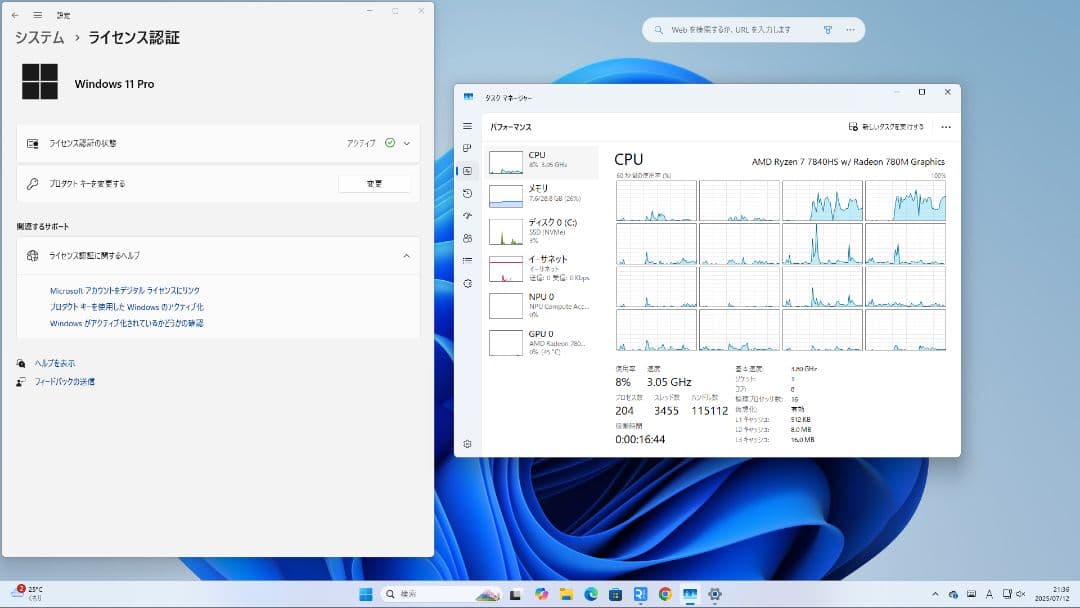Screen dimensions: 1080x608
Task: Open the Task Manager hamburger navigation menu
Action: (468, 126)
